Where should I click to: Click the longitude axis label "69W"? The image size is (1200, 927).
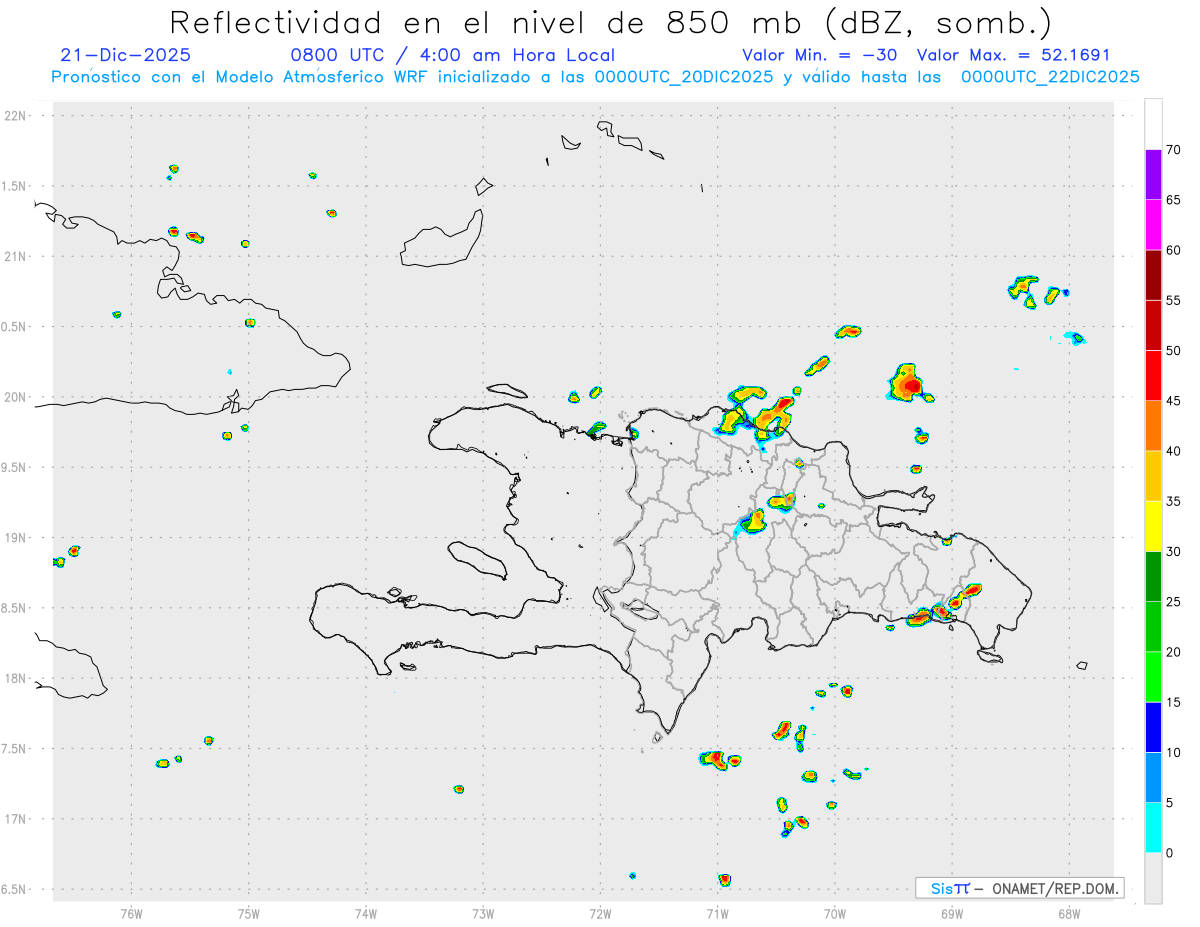coord(952,913)
